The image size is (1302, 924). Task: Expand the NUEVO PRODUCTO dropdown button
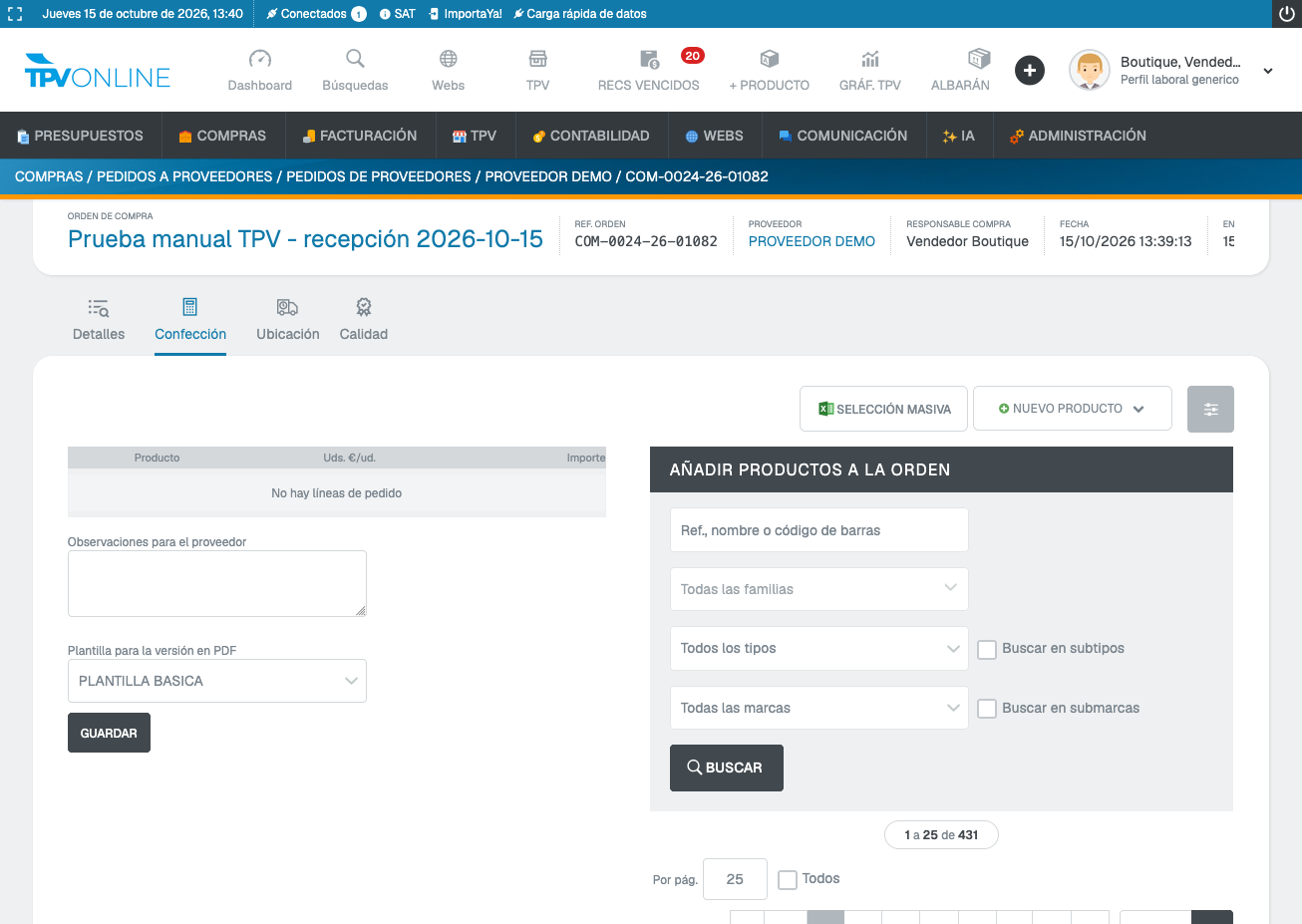click(1073, 409)
